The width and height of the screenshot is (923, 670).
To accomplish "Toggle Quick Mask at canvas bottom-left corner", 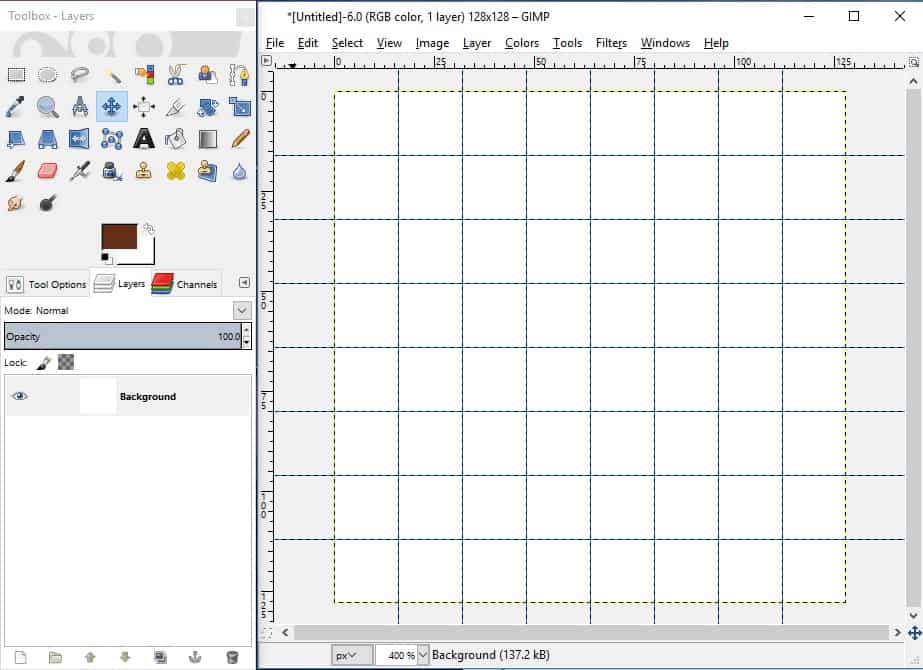I will (267, 633).
